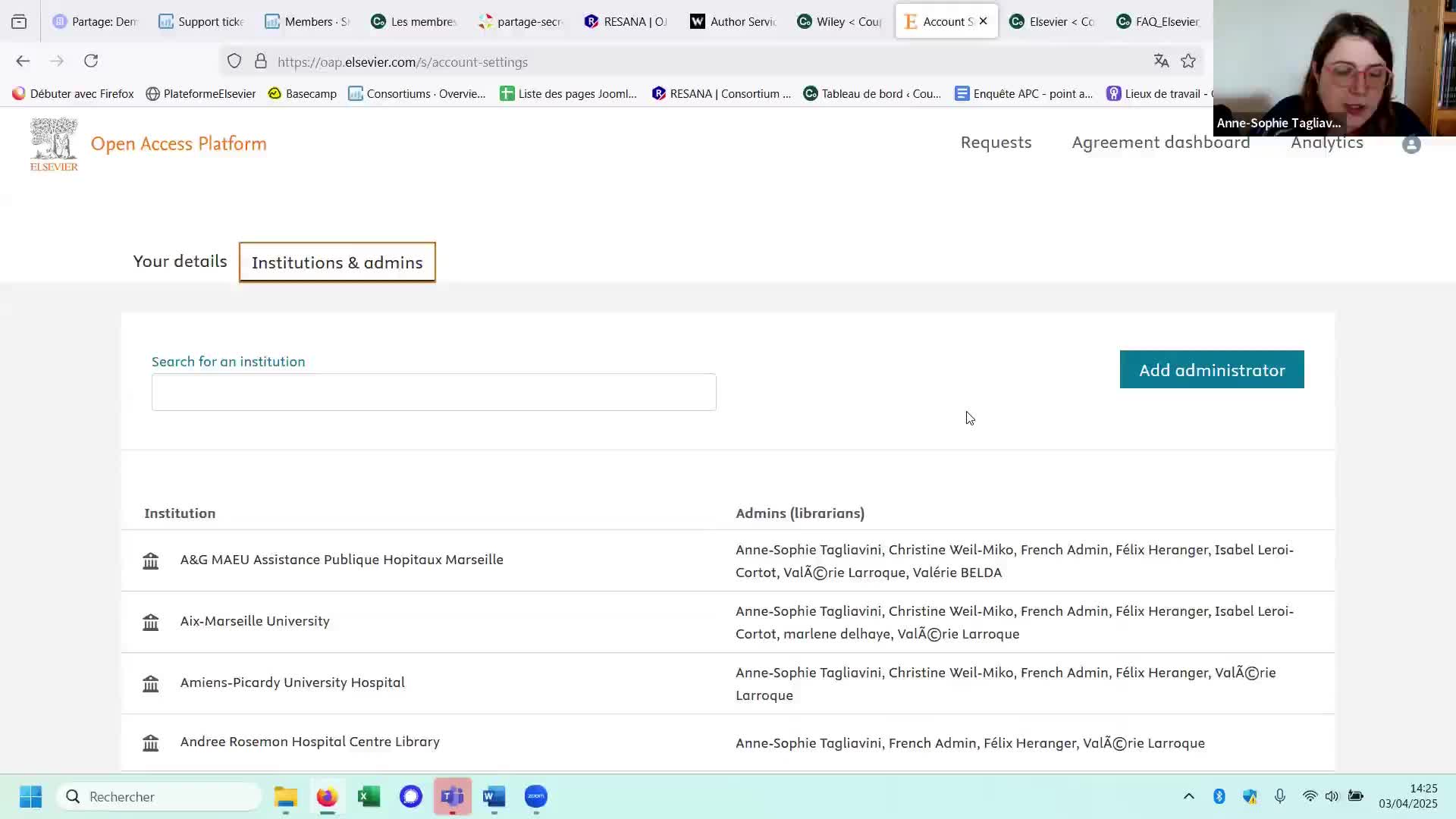Click the Search for an institution field
Viewport: 1456px width, 819px height.
[434, 392]
